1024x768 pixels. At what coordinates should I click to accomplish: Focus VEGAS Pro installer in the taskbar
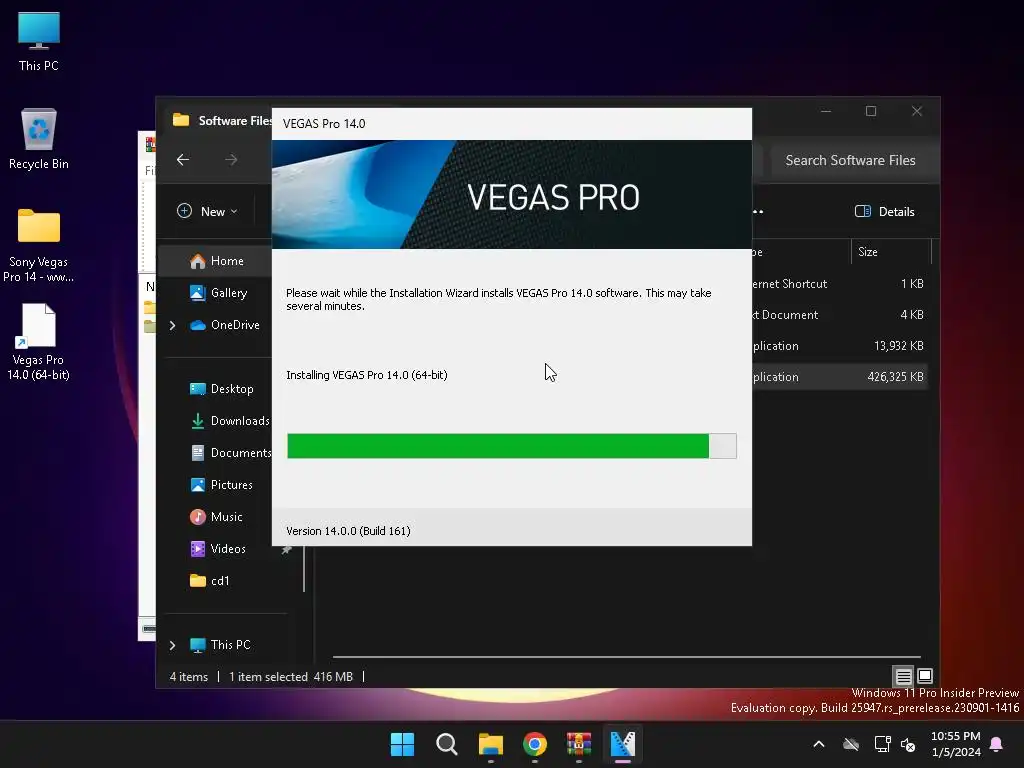pos(623,744)
